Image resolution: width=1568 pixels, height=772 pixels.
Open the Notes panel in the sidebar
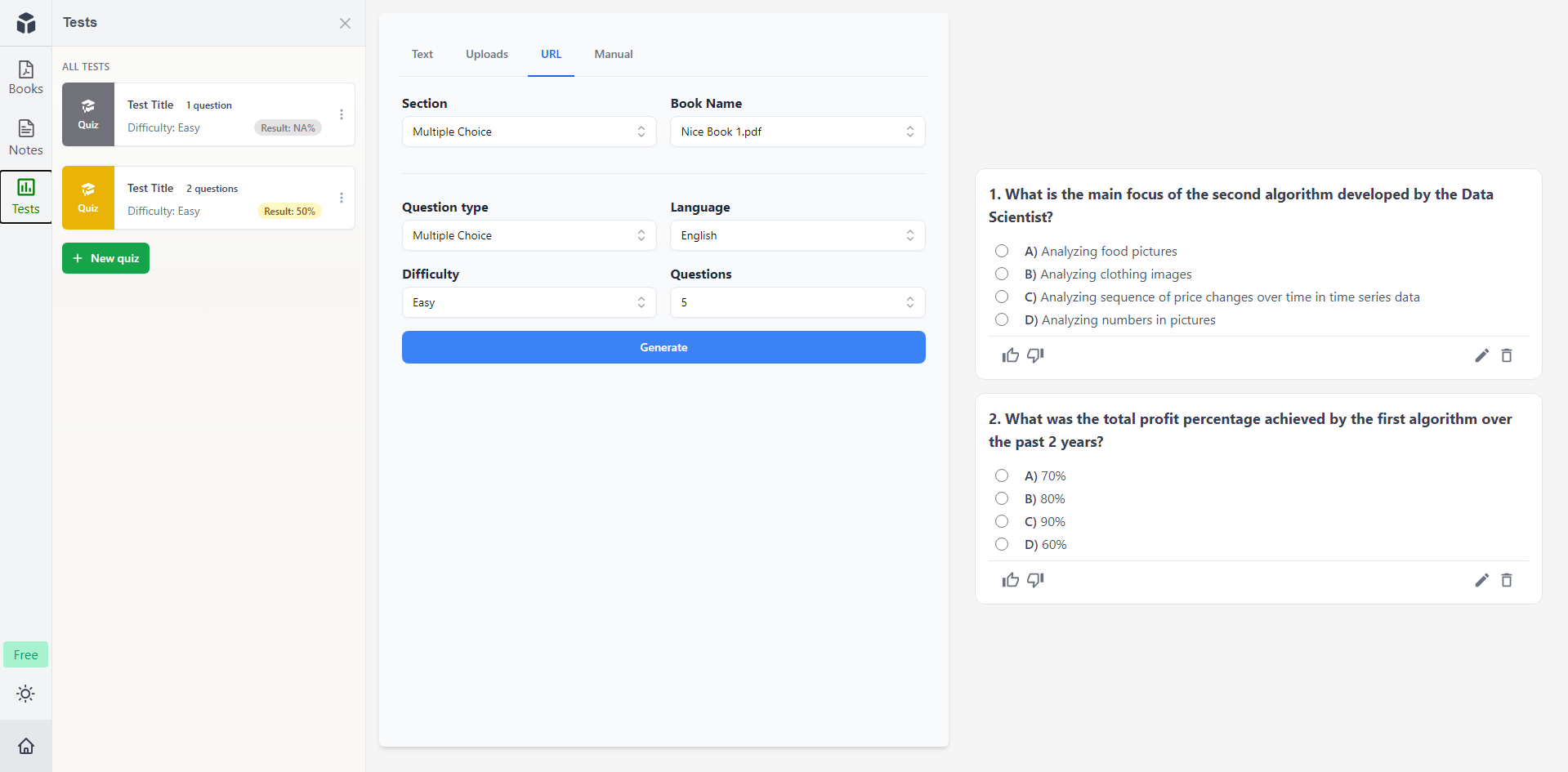[25, 136]
